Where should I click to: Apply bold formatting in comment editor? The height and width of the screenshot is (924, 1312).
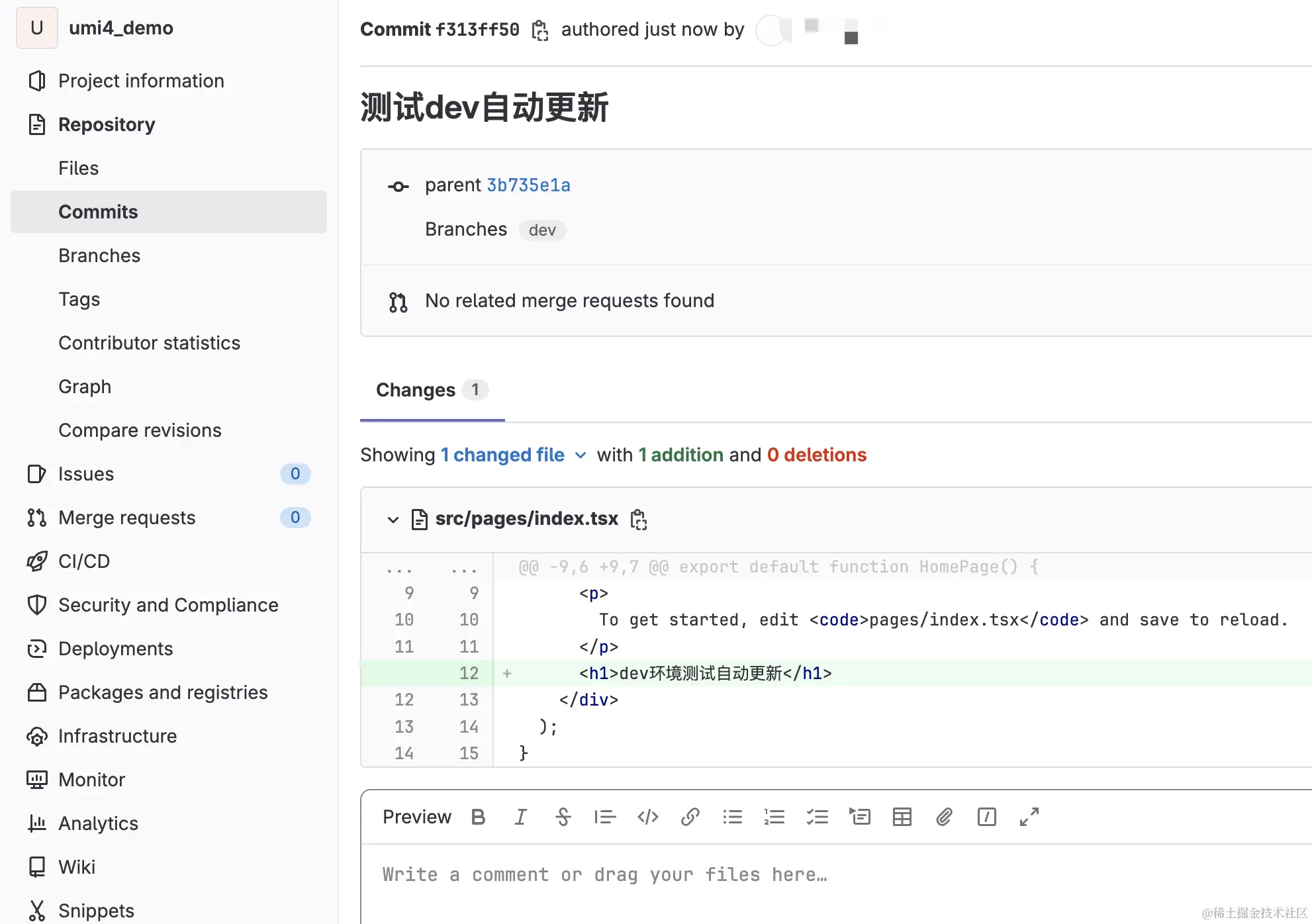point(478,817)
